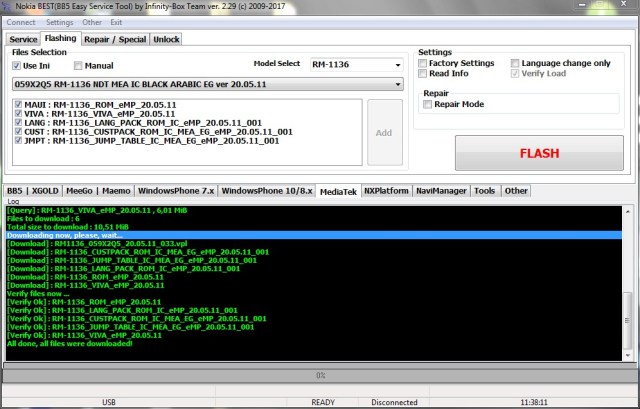
Task: Select the Unlock tab
Action: click(167, 39)
